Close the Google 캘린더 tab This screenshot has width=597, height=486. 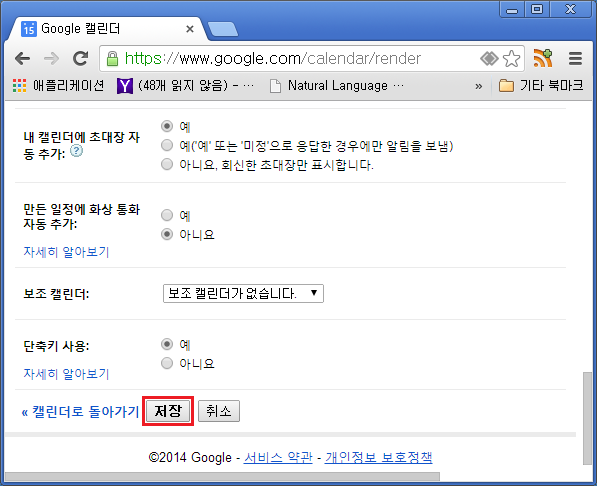pos(190,29)
